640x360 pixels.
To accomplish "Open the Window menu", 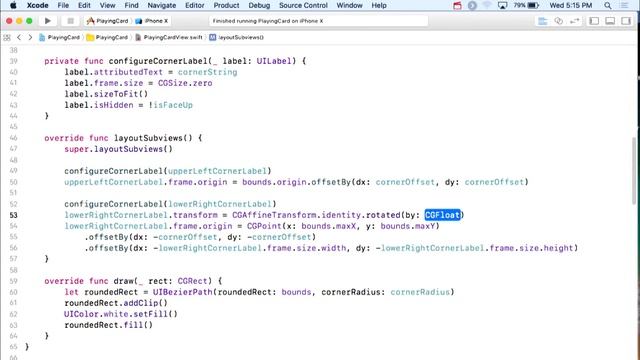I will point(349,5).
